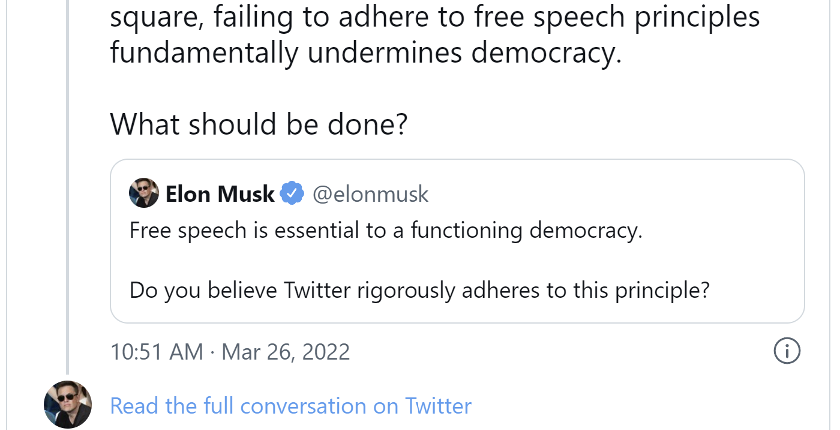Click the "fundamentally undermines democracy" line

(x=365, y=53)
